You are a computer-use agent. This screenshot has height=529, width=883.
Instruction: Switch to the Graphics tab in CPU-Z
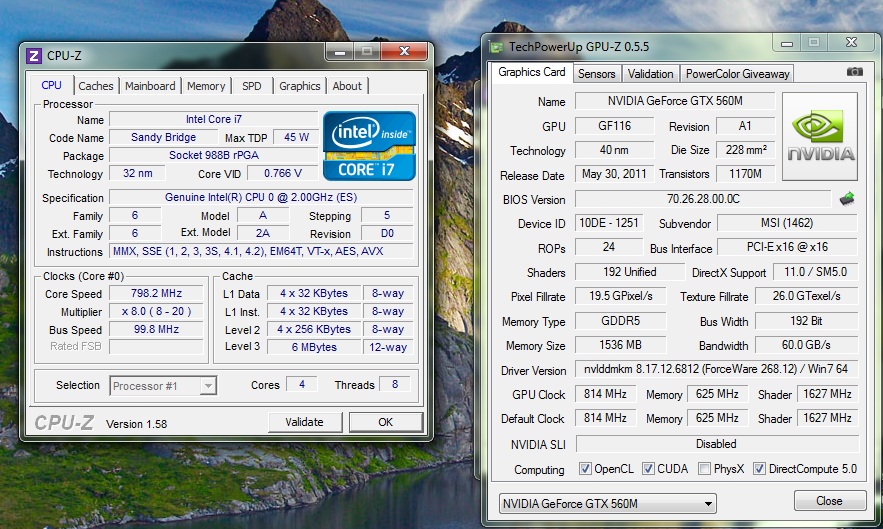300,86
